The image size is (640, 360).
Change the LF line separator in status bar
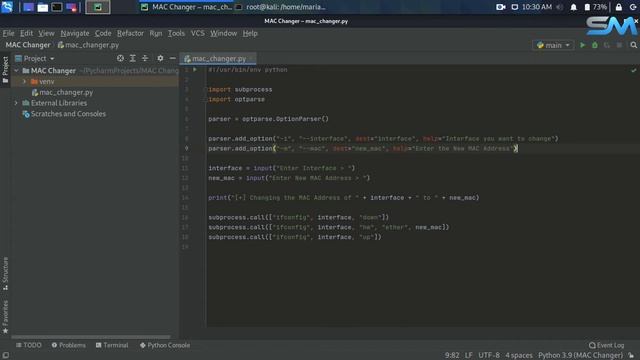469,356
